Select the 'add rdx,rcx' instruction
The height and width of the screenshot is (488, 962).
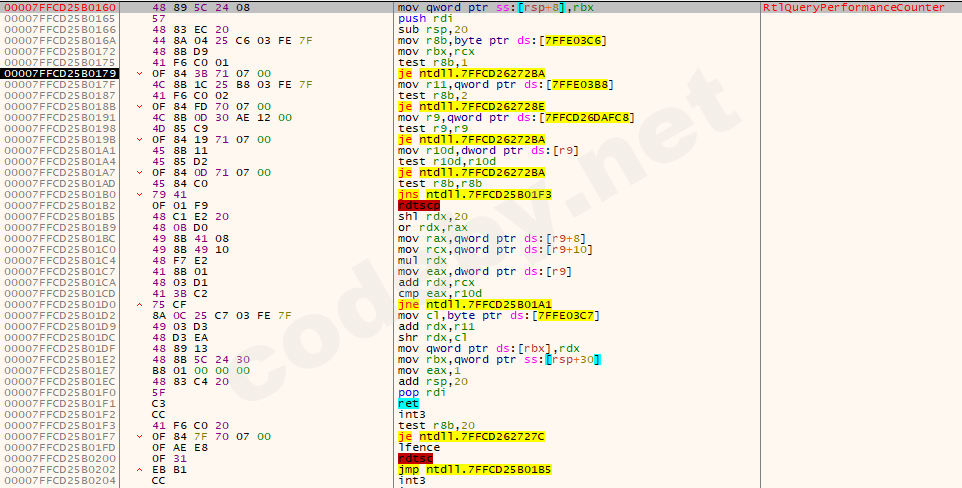click(x=436, y=284)
